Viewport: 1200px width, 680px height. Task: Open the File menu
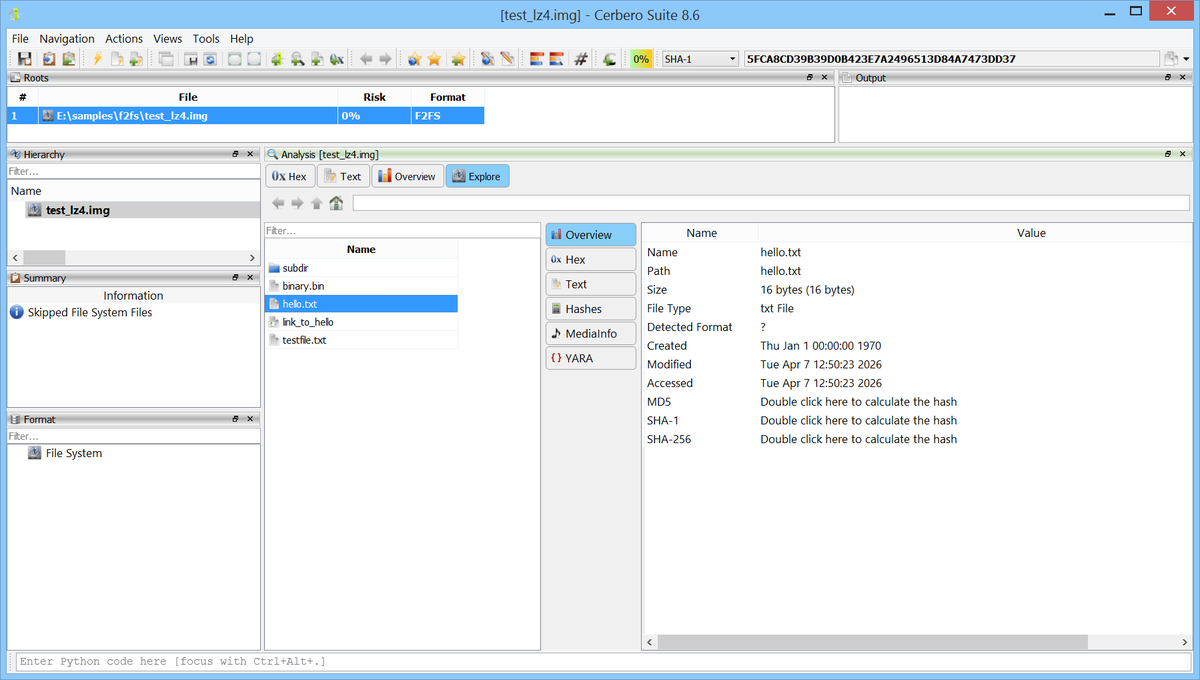[20, 39]
